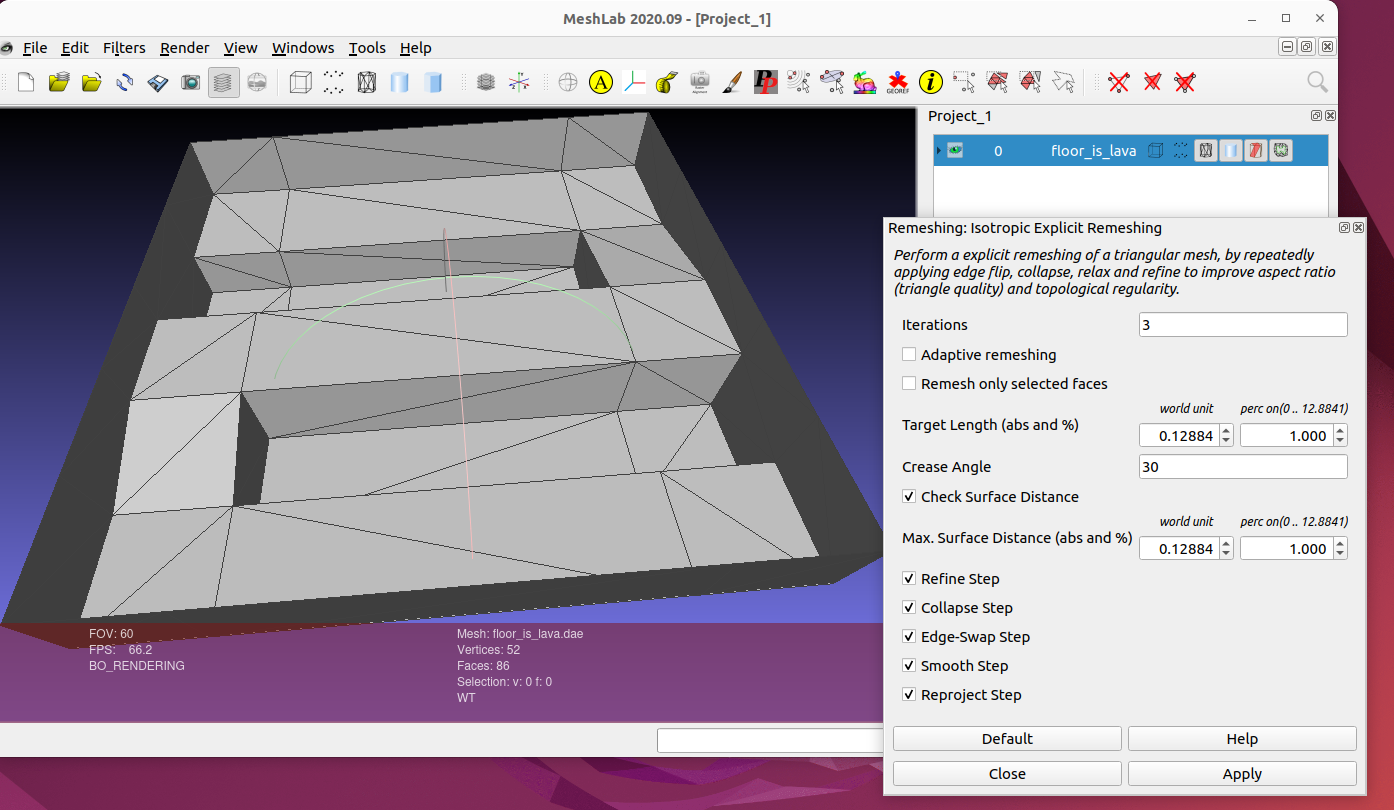Click the Apply button
The height and width of the screenshot is (810, 1394).
tap(1242, 773)
